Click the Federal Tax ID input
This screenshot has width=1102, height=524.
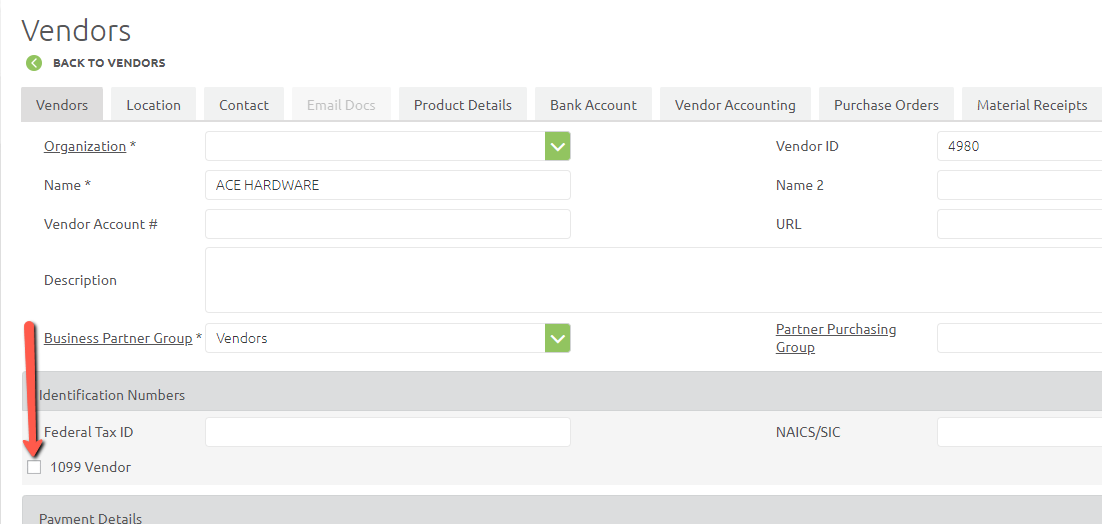tap(387, 432)
